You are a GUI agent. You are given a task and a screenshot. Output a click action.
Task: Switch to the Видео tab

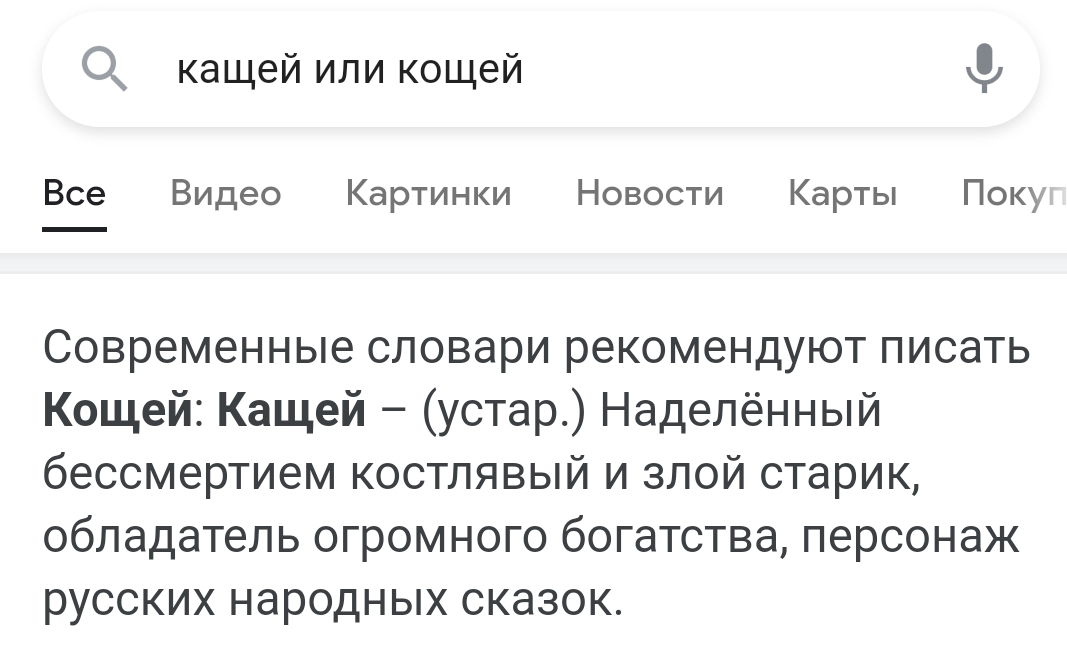pos(226,192)
